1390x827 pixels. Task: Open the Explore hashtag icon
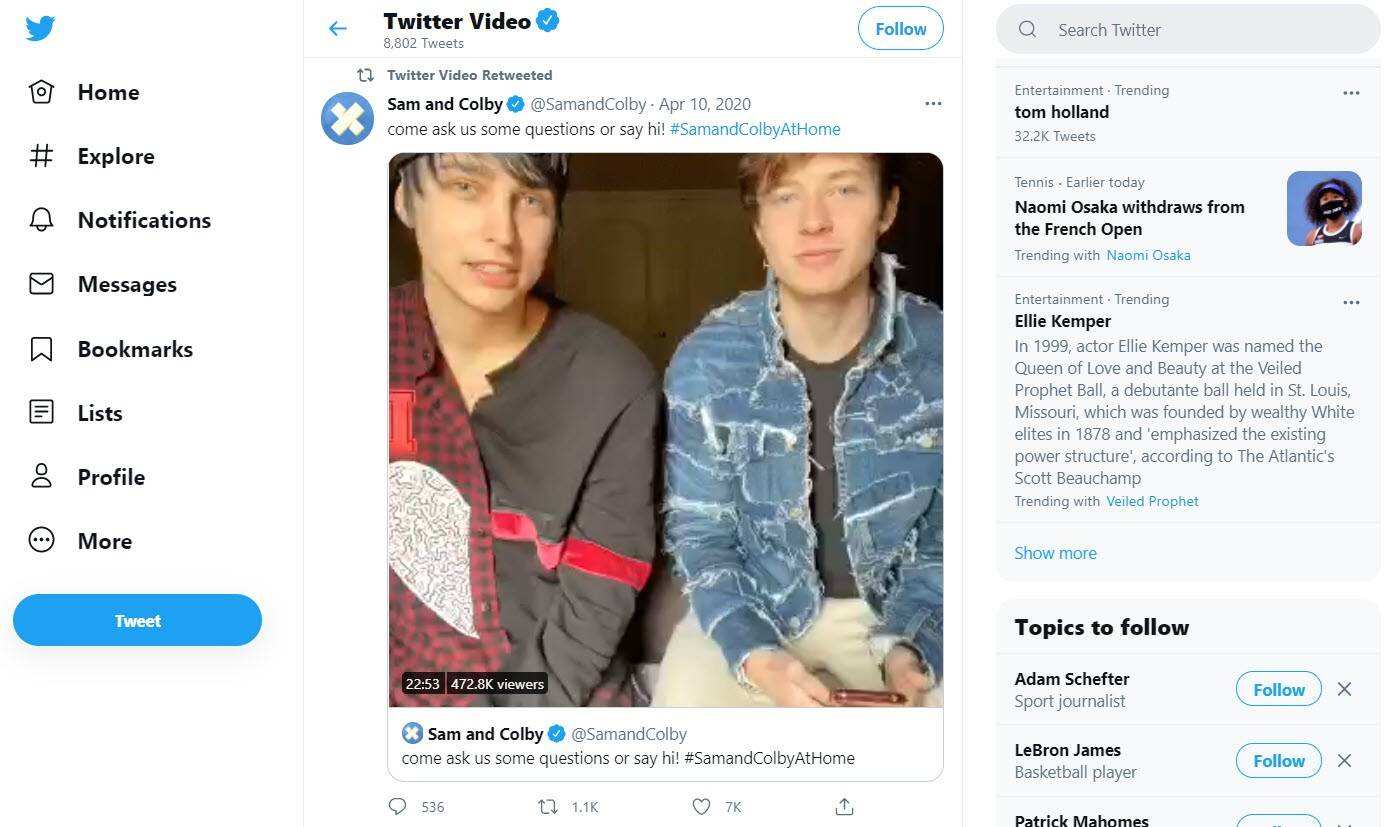click(x=41, y=156)
